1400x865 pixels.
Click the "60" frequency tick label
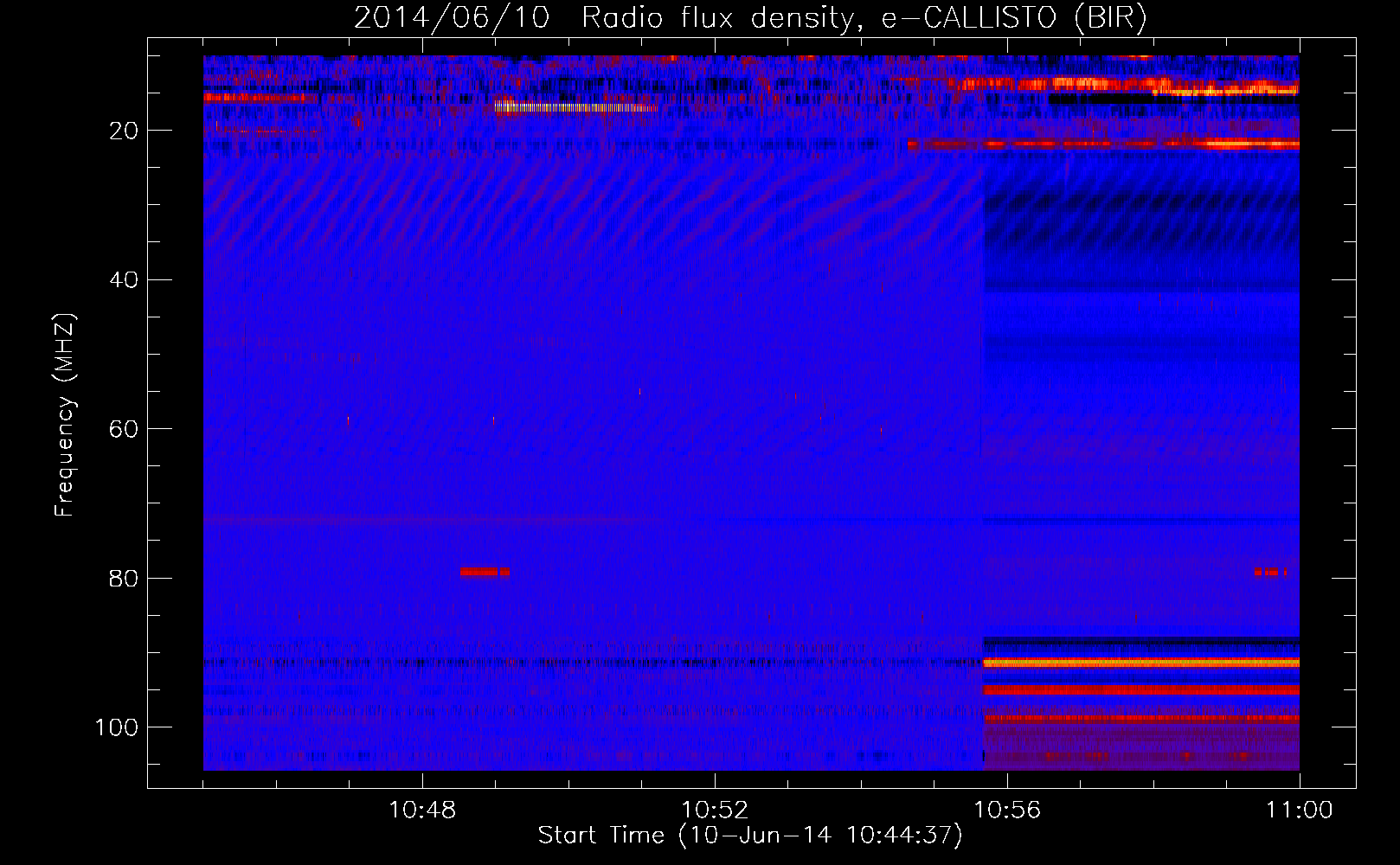click(x=124, y=429)
